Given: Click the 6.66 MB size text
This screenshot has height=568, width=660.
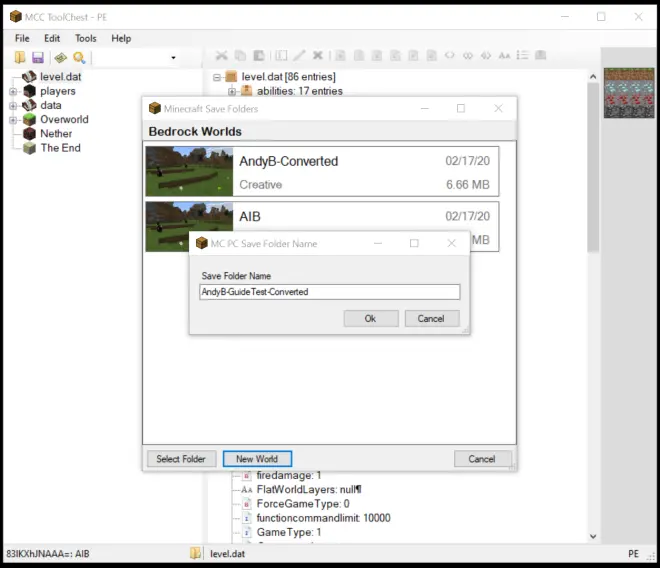Looking at the screenshot, I should (468, 185).
